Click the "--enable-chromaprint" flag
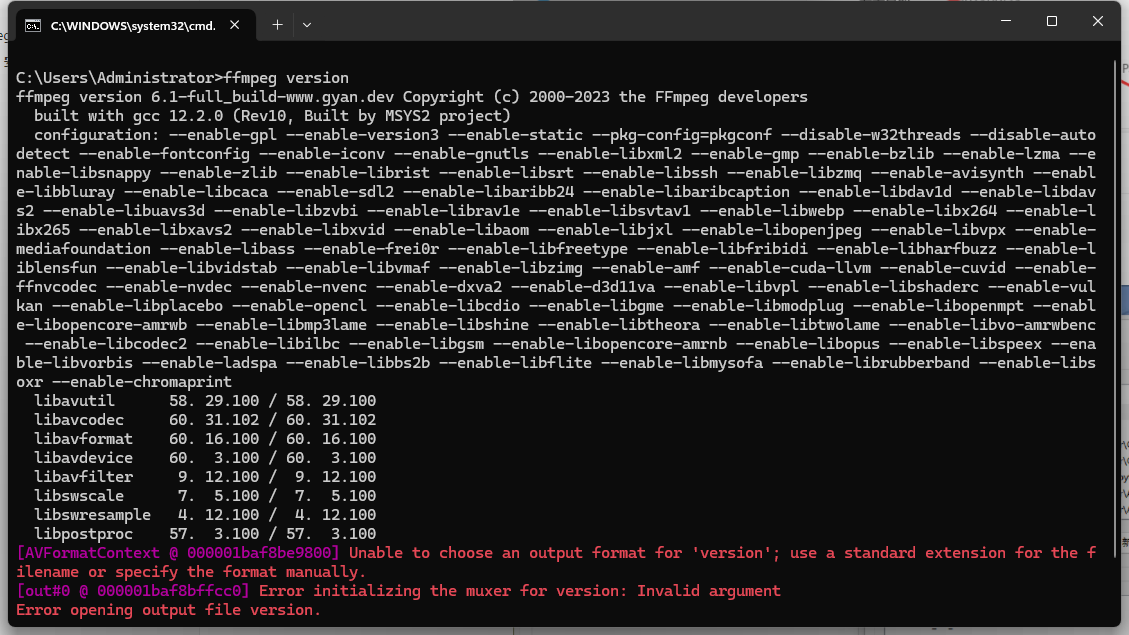 [x=142, y=382]
